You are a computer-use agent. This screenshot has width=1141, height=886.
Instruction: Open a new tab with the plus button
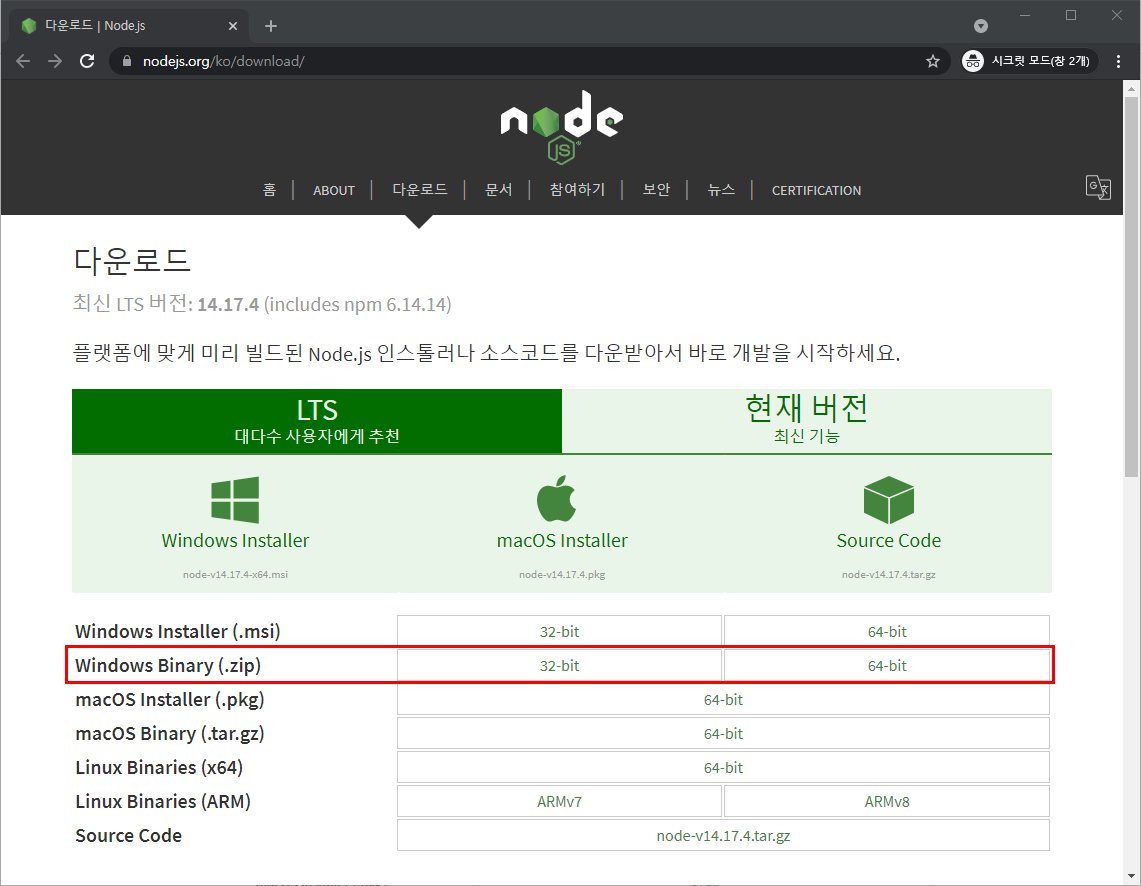point(271,26)
